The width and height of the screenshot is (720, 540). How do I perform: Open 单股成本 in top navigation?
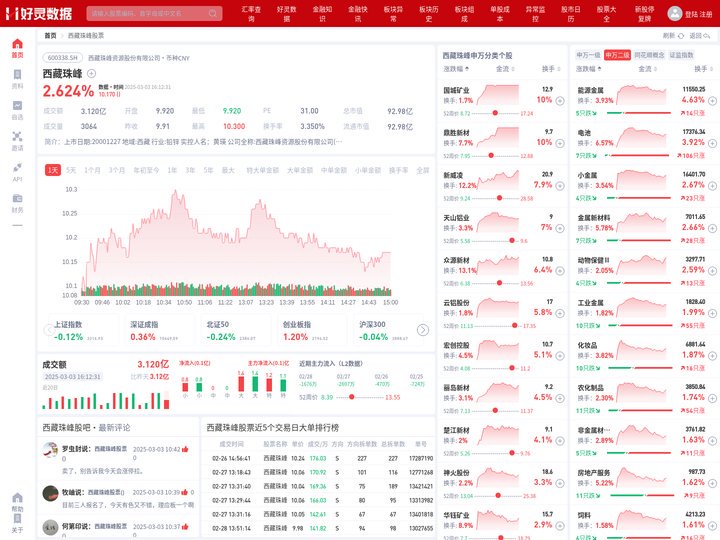pos(500,14)
